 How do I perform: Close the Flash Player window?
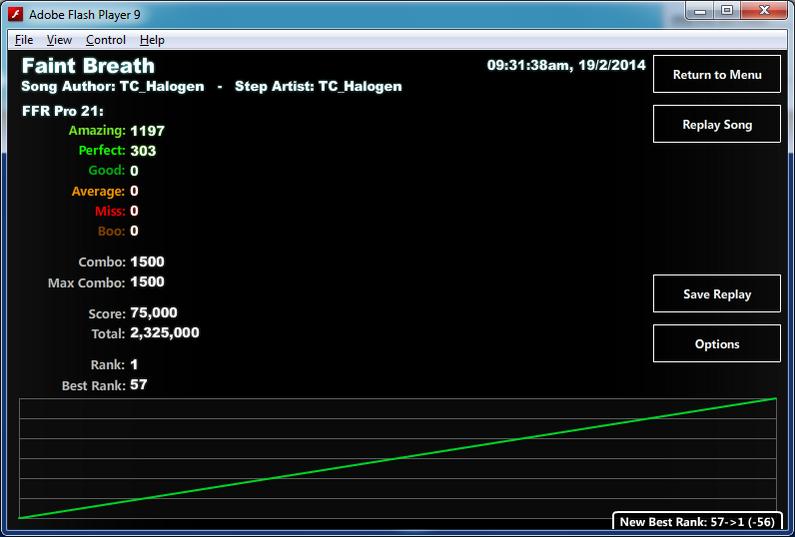(765, 11)
